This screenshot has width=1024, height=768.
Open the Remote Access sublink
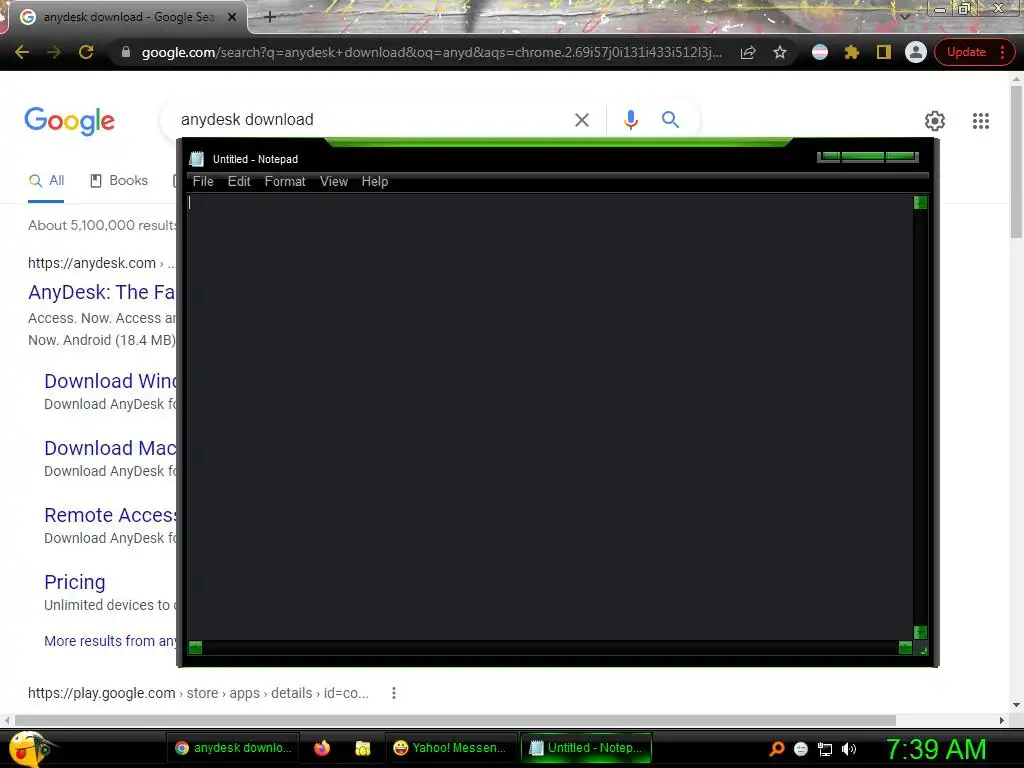pos(110,515)
